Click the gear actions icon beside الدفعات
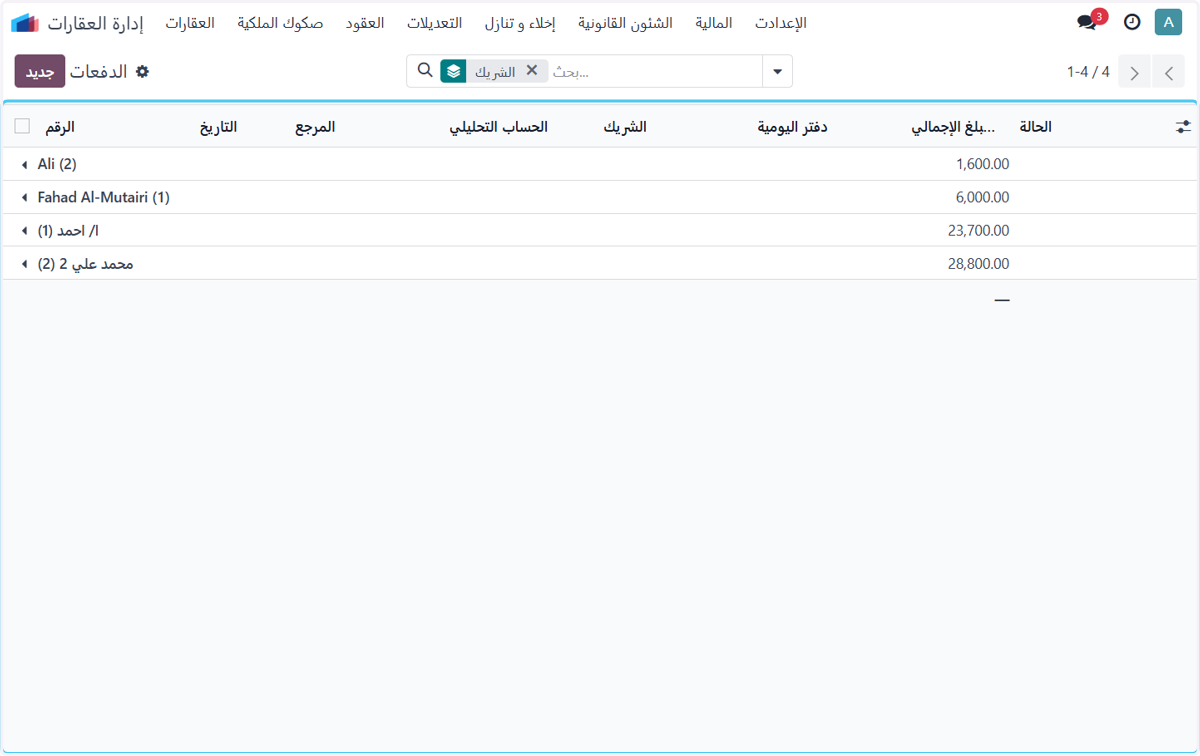This screenshot has height=756, width=1200. point(142,72)
